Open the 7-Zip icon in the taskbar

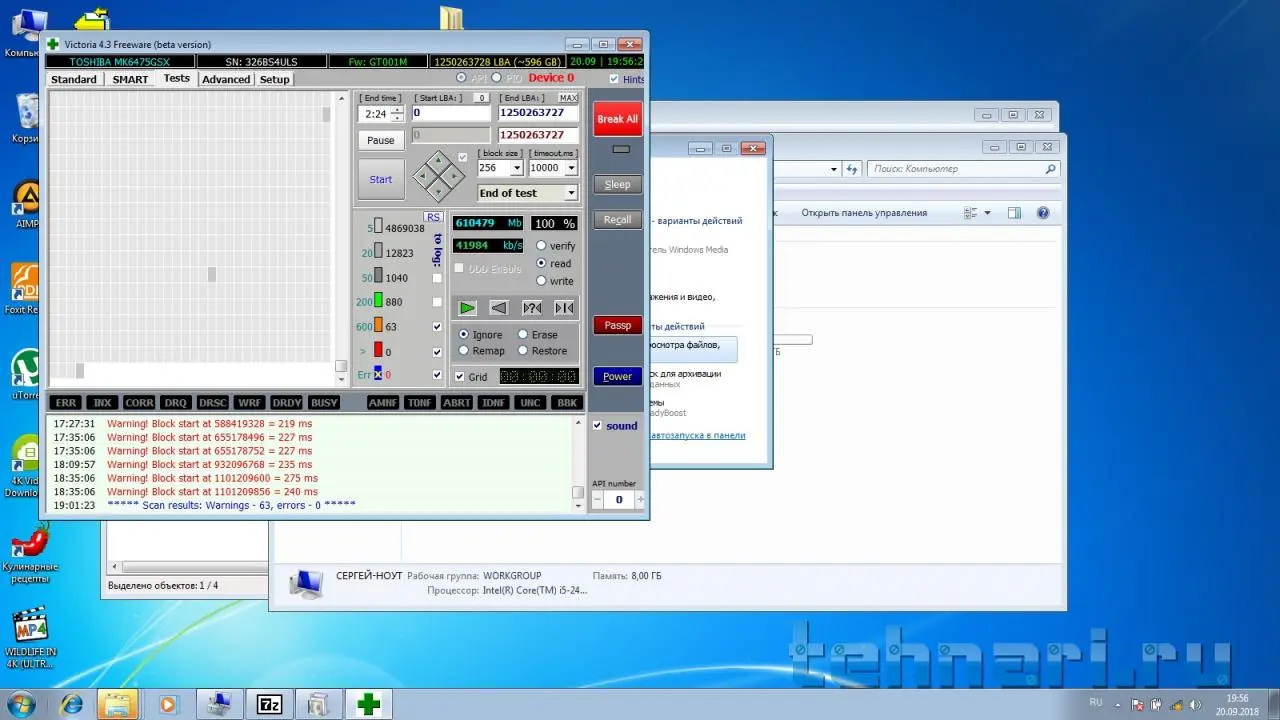coord(269,704)
